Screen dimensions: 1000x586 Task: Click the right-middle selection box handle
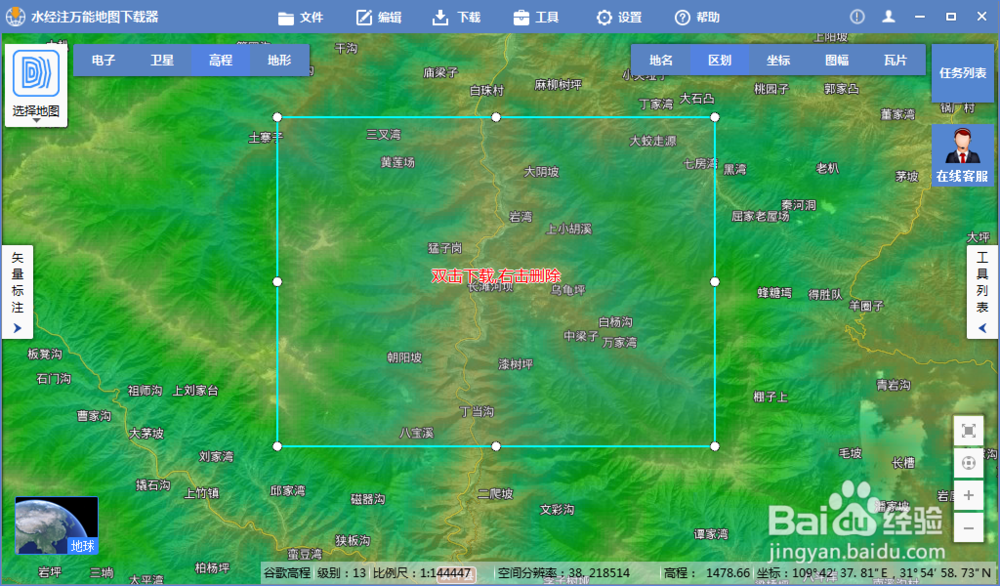(715, 281)
